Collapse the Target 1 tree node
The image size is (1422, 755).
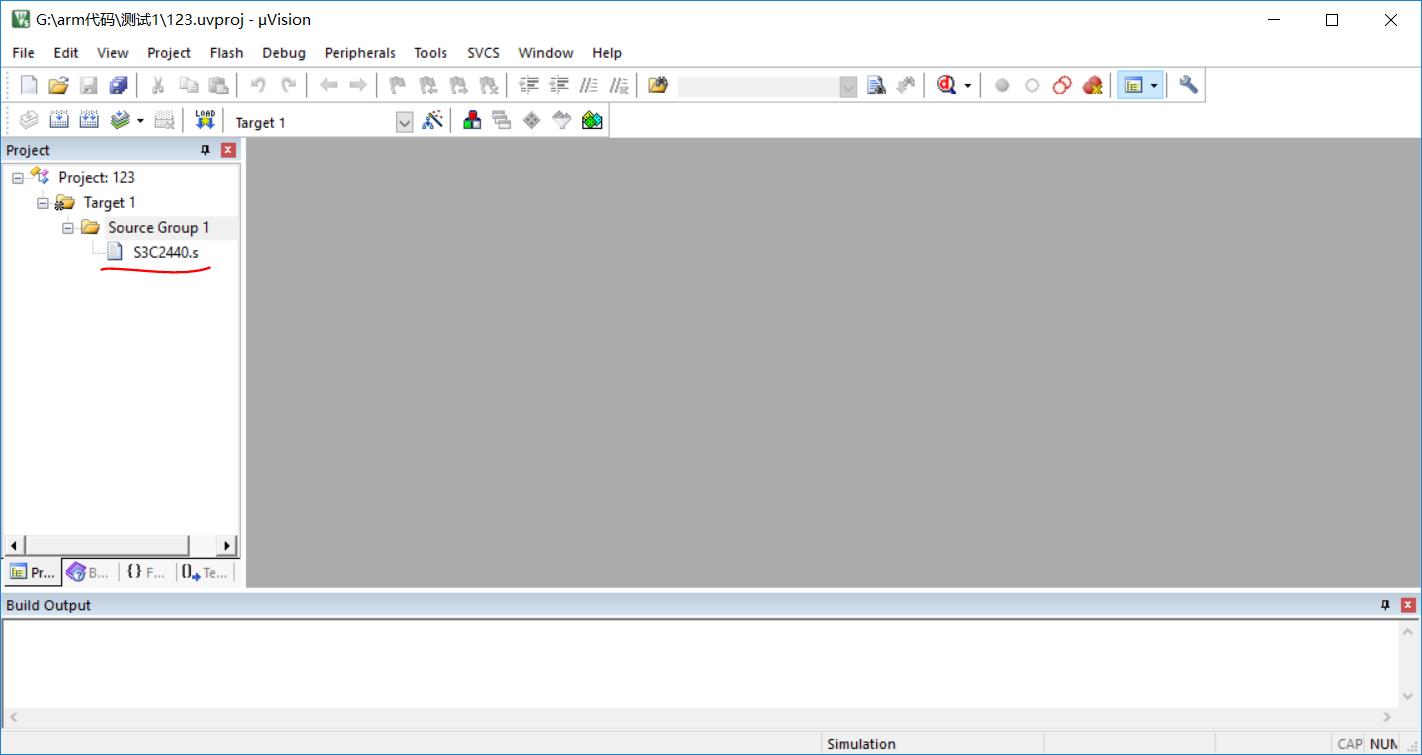pyautogui.click(x=43, y=203)
